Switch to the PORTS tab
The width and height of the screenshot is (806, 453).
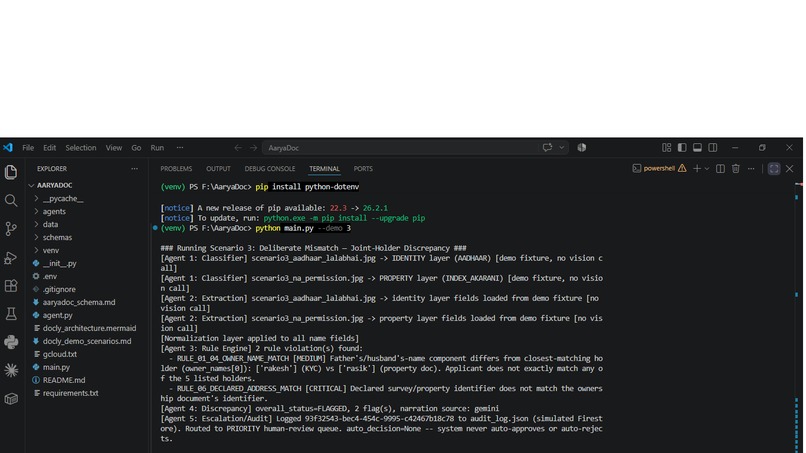click(363, 169)
